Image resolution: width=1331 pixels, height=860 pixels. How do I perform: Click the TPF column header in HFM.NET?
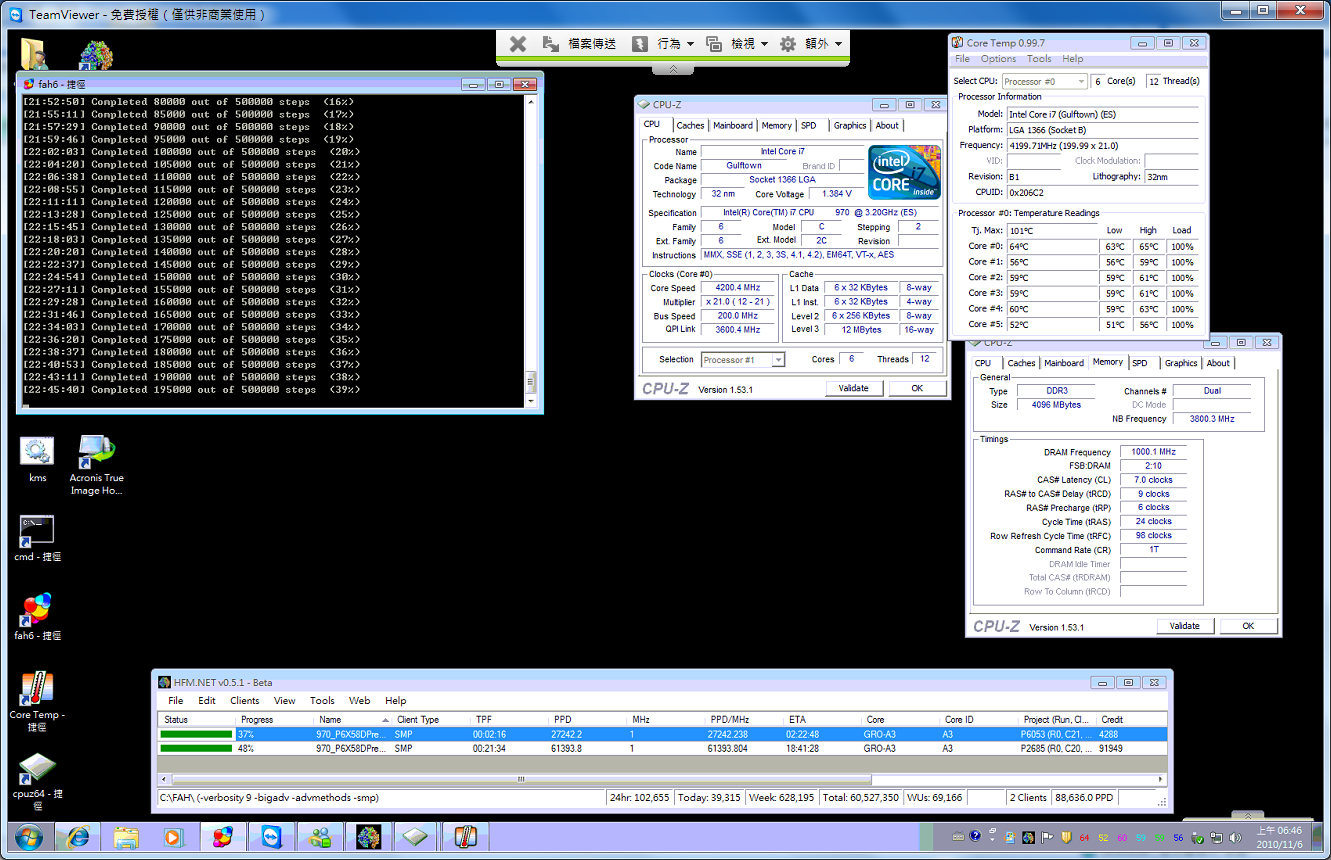click(509, 720)
